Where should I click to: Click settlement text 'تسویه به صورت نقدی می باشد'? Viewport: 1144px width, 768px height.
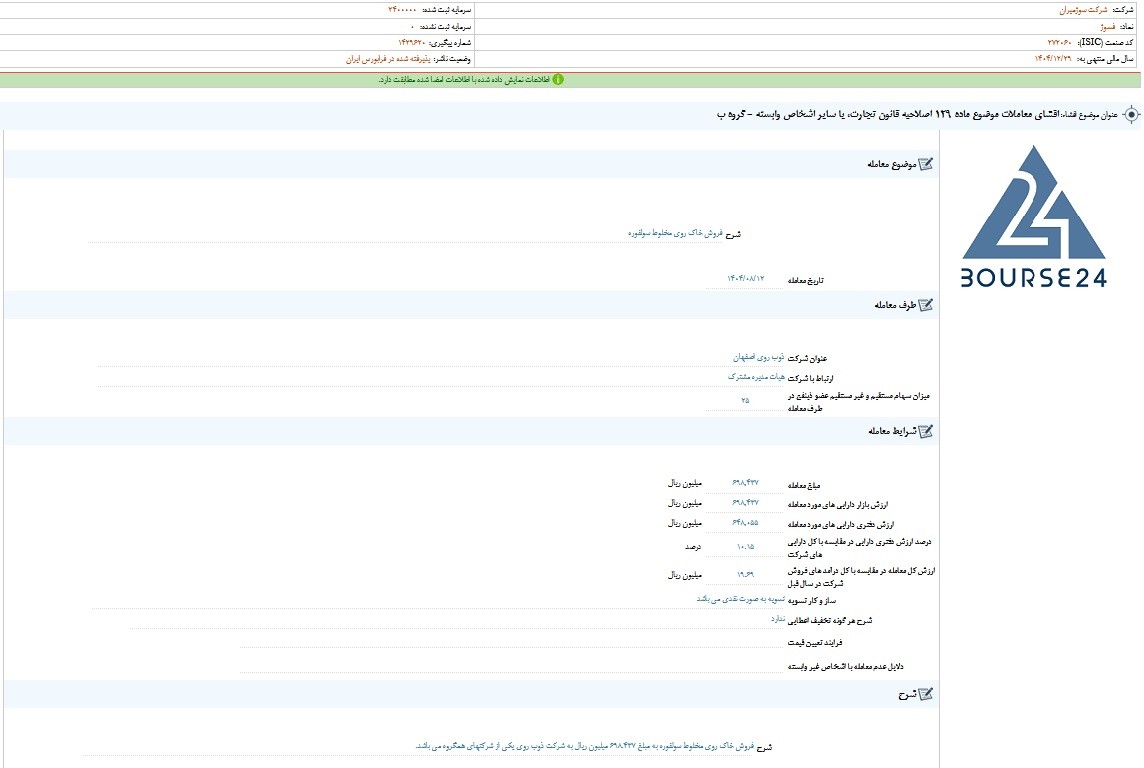coord(741,599)
